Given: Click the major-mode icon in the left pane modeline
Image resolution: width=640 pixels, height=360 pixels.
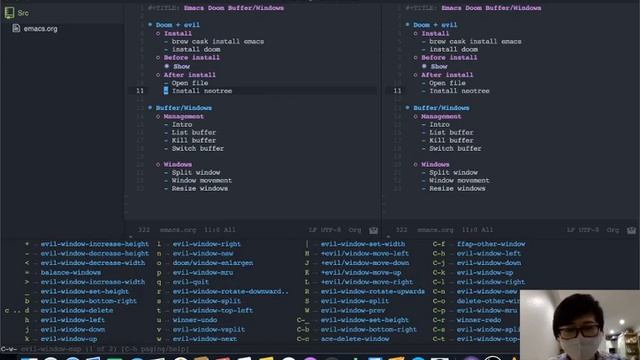Looking at the screenshot, I should click(x=373, y=230).
